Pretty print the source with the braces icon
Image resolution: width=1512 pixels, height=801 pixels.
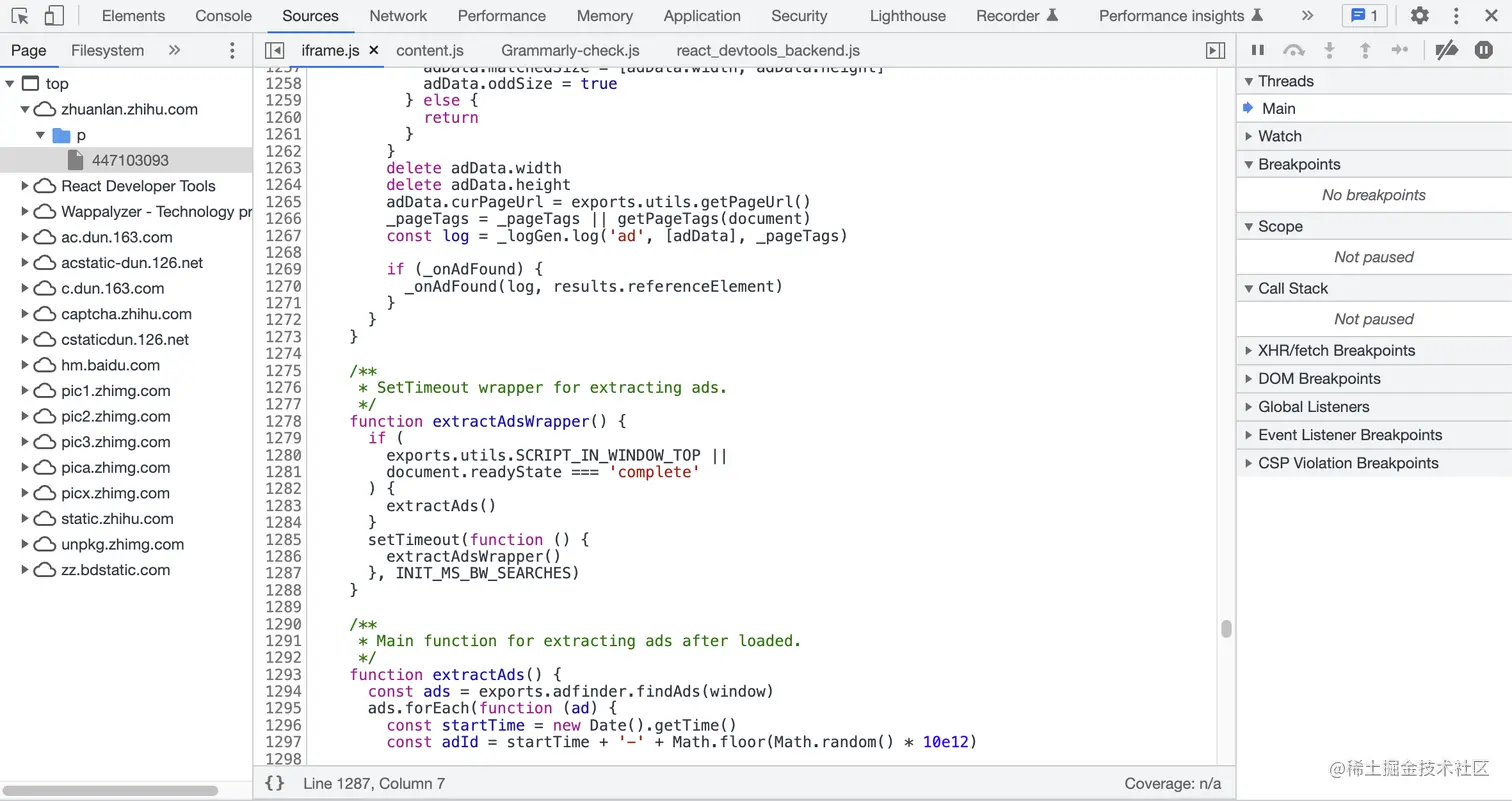point(275,783)
